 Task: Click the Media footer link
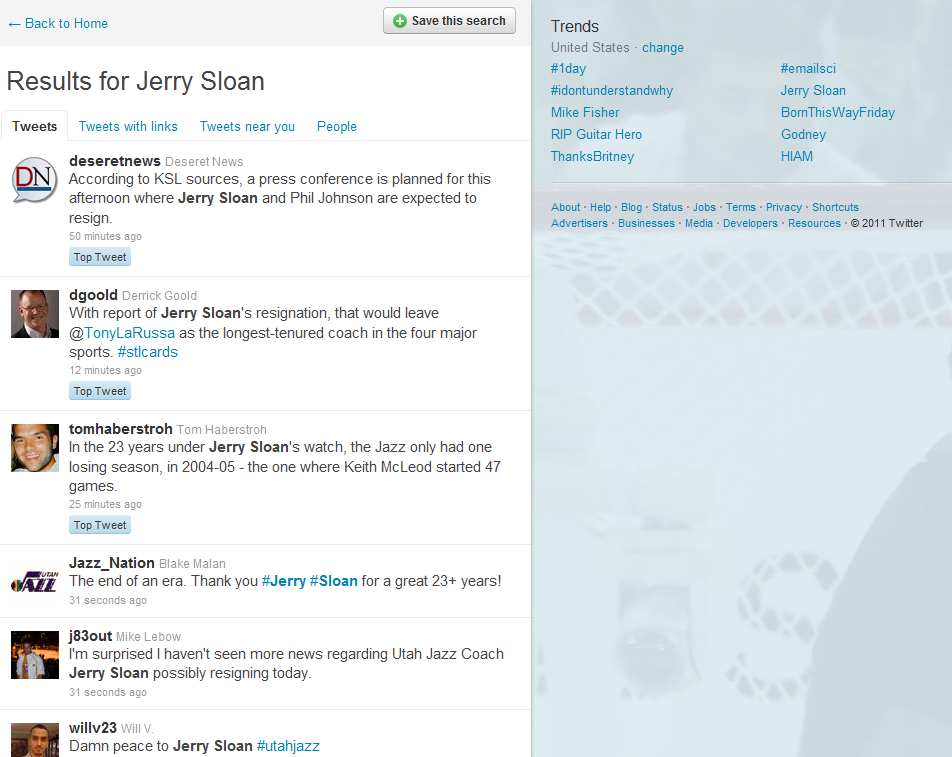tap(699, 223)
